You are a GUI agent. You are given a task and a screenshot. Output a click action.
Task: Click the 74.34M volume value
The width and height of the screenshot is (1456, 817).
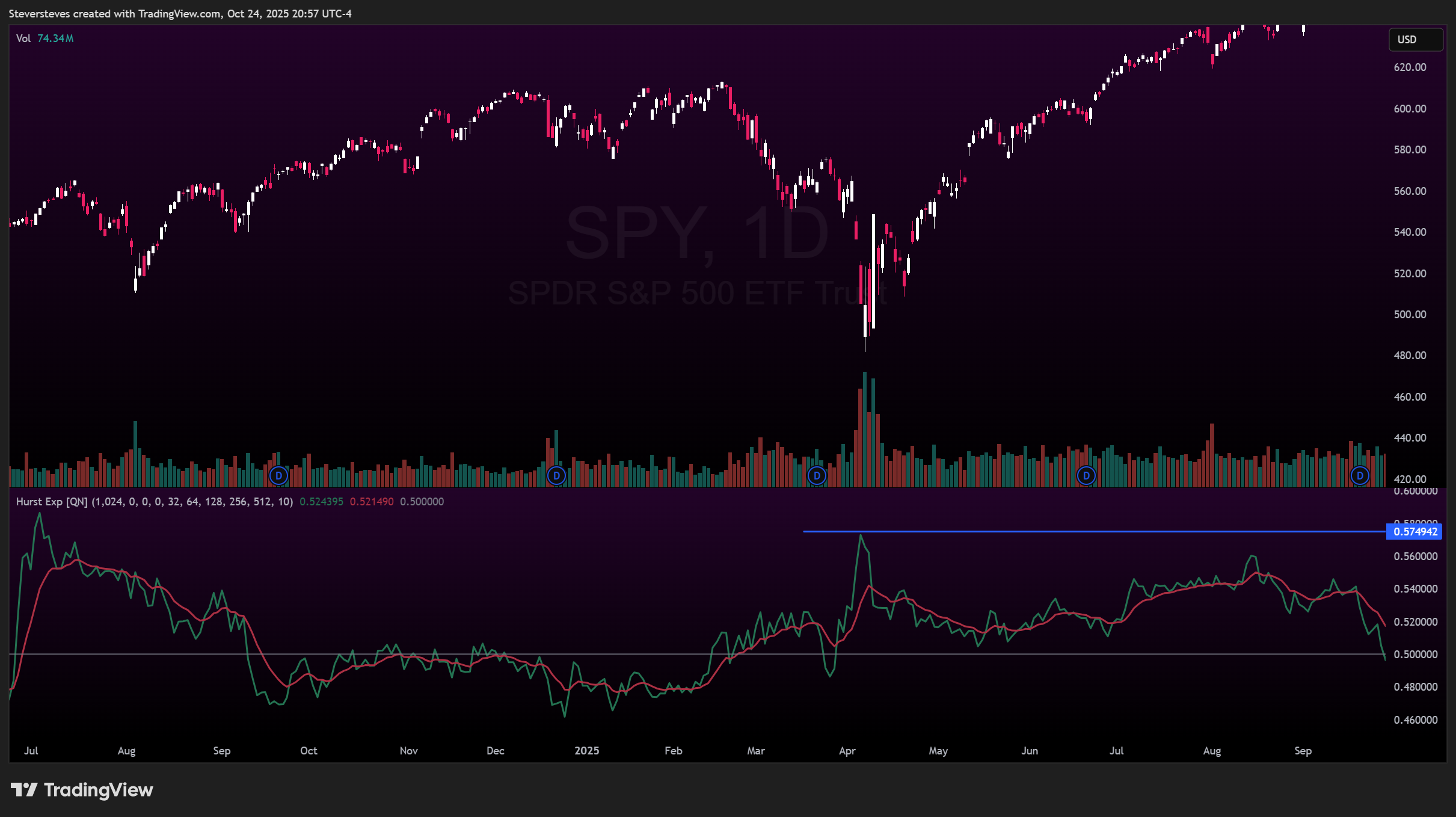(x=55, y=39)
